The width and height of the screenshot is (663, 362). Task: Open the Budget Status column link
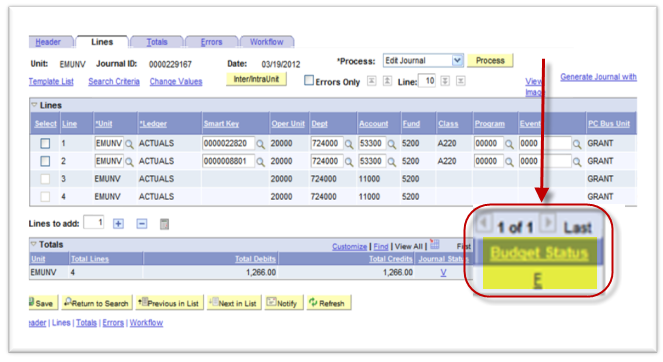539,252
